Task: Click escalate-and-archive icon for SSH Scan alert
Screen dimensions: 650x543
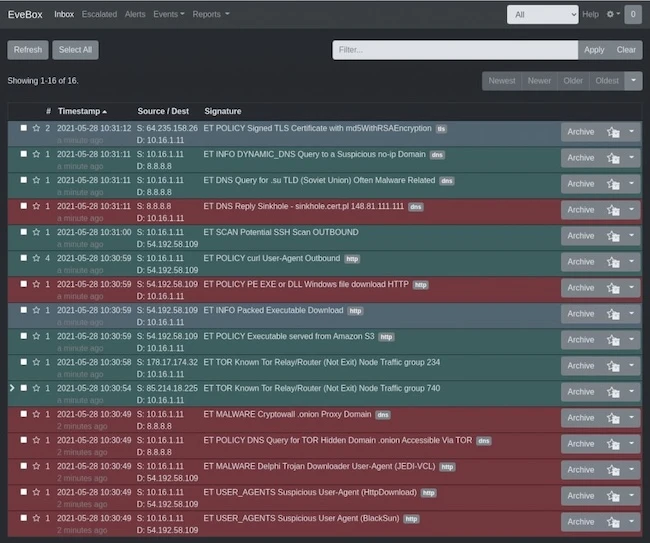Action: pyautogui.click(x=613, y=236)
